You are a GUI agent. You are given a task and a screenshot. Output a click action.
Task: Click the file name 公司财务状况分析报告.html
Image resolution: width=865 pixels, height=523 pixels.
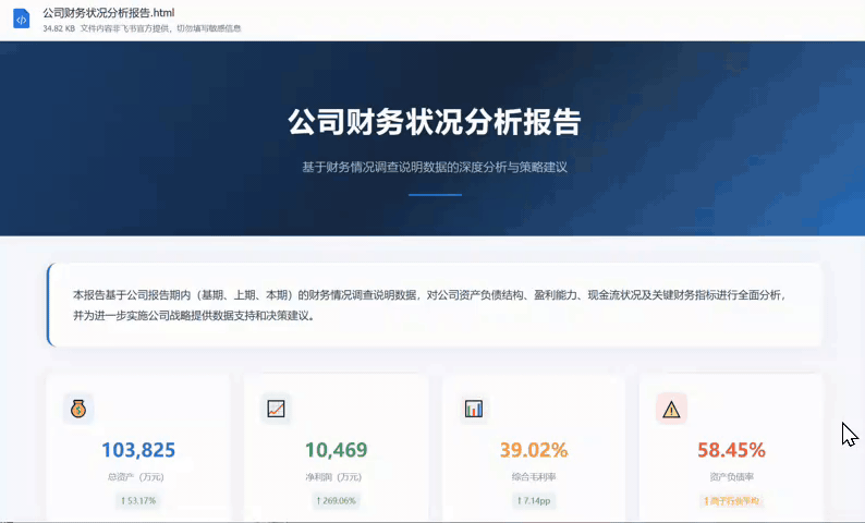109,13
